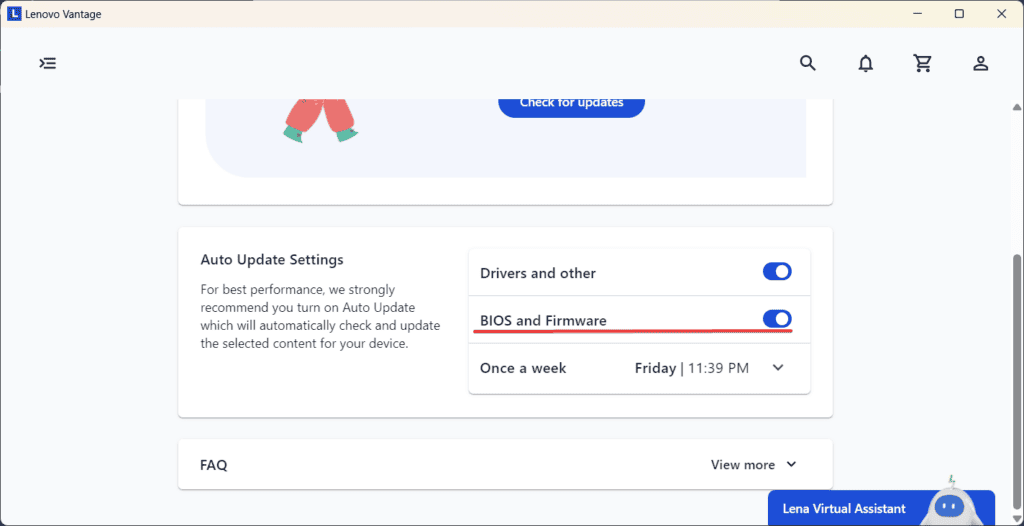Click the FAQ section heading
This screenshot has width=1024, height=526.
tap(214, 465)
